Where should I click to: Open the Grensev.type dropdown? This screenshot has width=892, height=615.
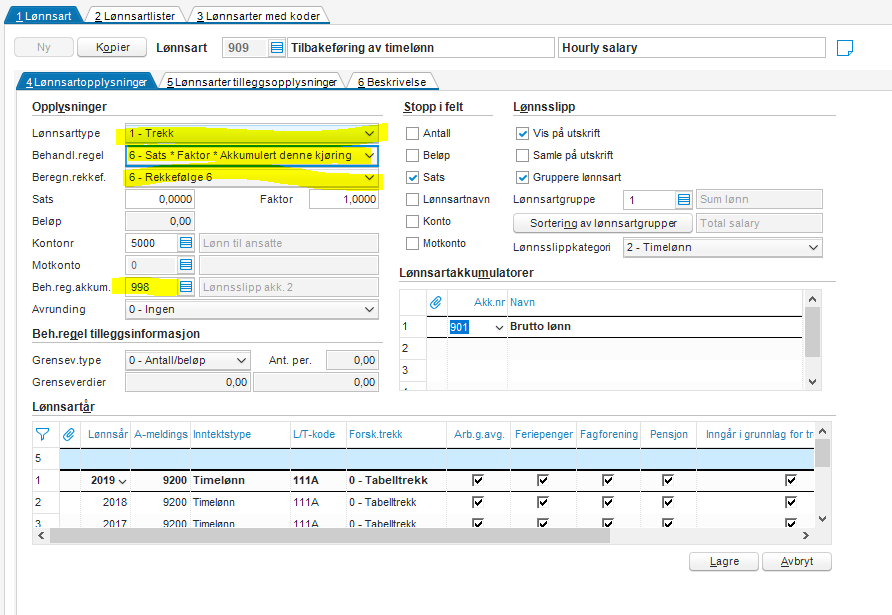coord(241,360)
